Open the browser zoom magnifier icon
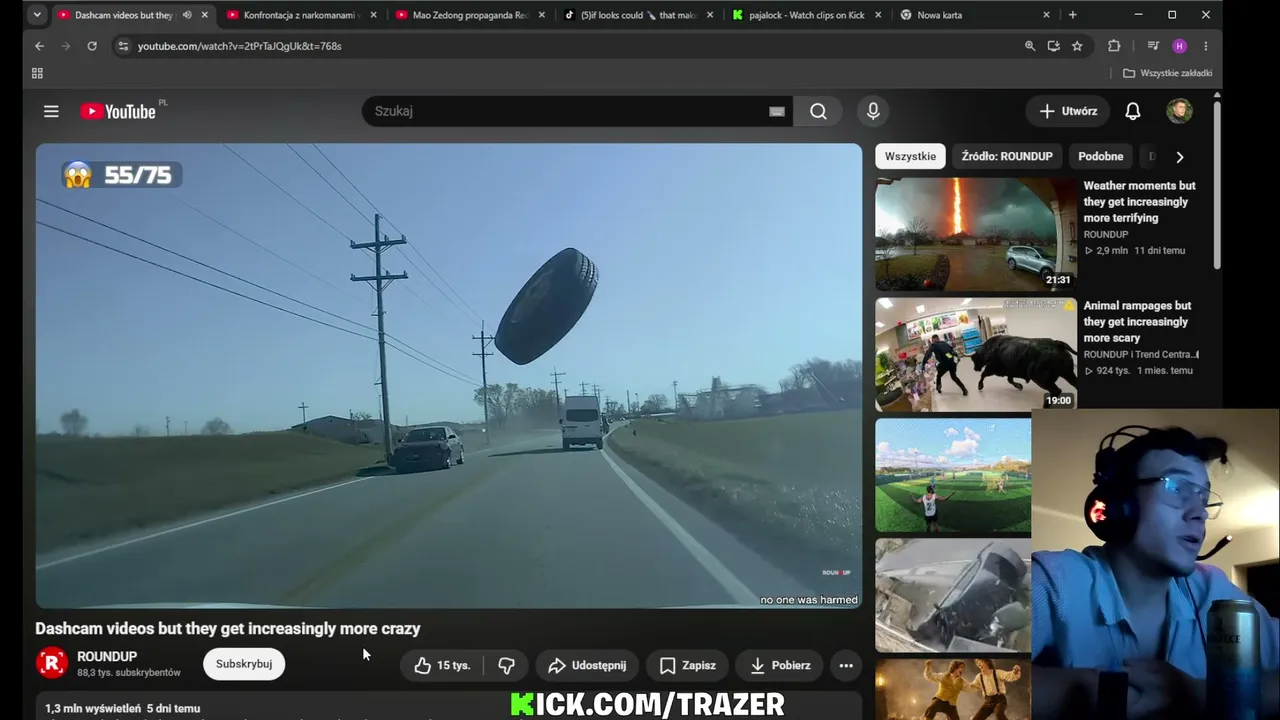Screen dimensions: 1280x720 click(1030, 46)
